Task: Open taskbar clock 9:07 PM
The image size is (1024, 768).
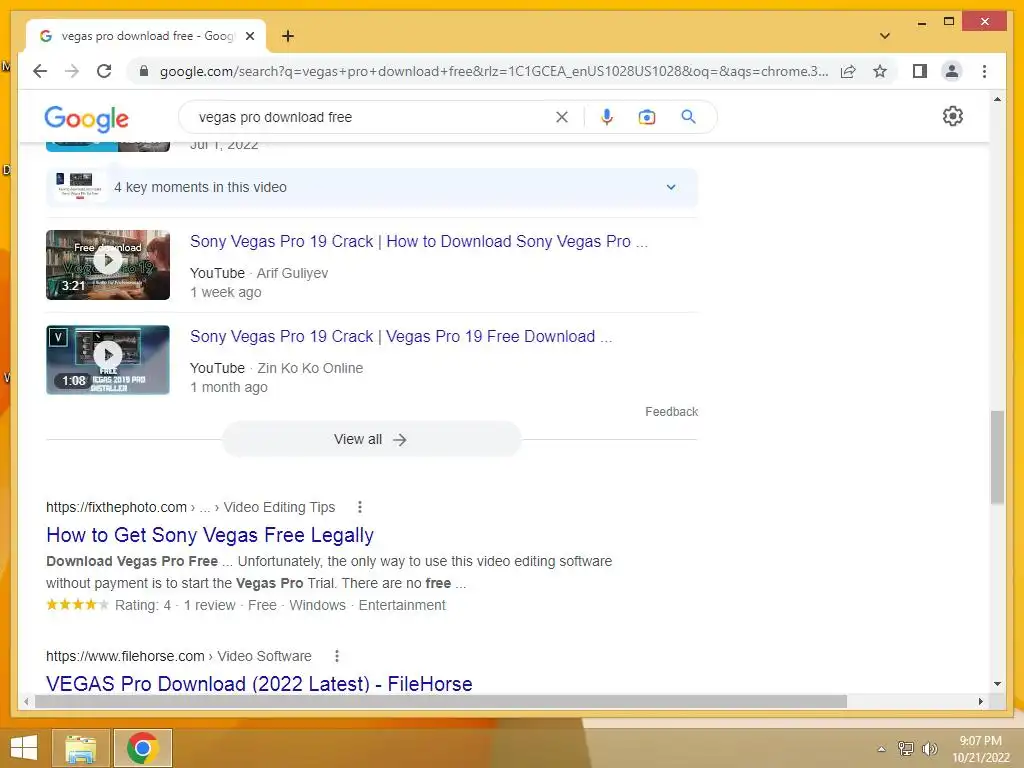Action: coord(980,749)
